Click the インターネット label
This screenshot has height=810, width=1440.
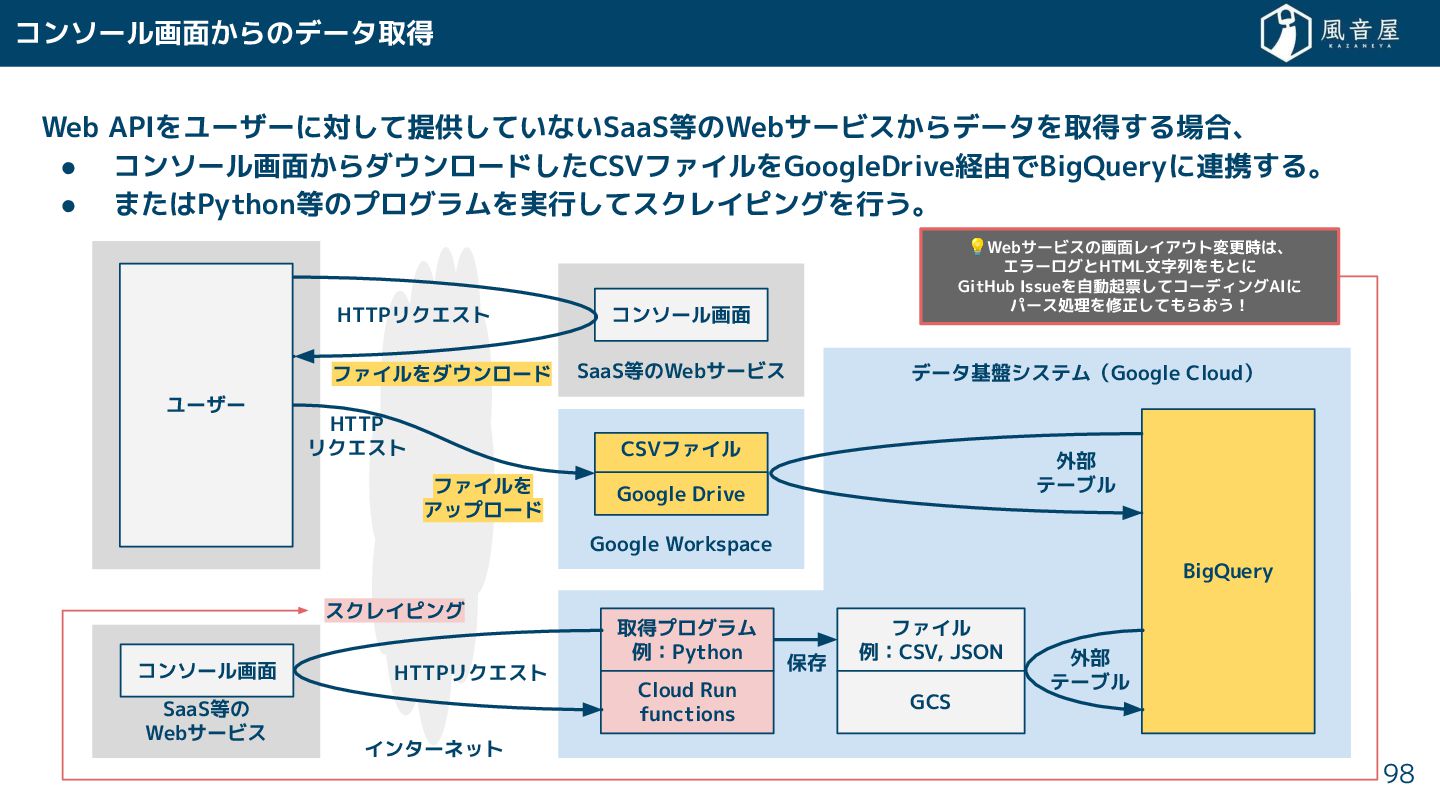click(x=433, y=748)
